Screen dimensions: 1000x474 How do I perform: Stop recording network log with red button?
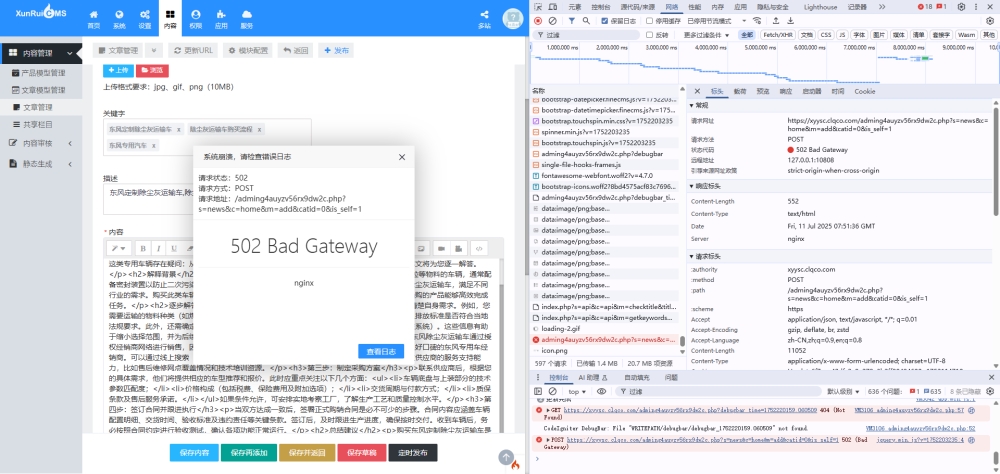tap(538, 20)
